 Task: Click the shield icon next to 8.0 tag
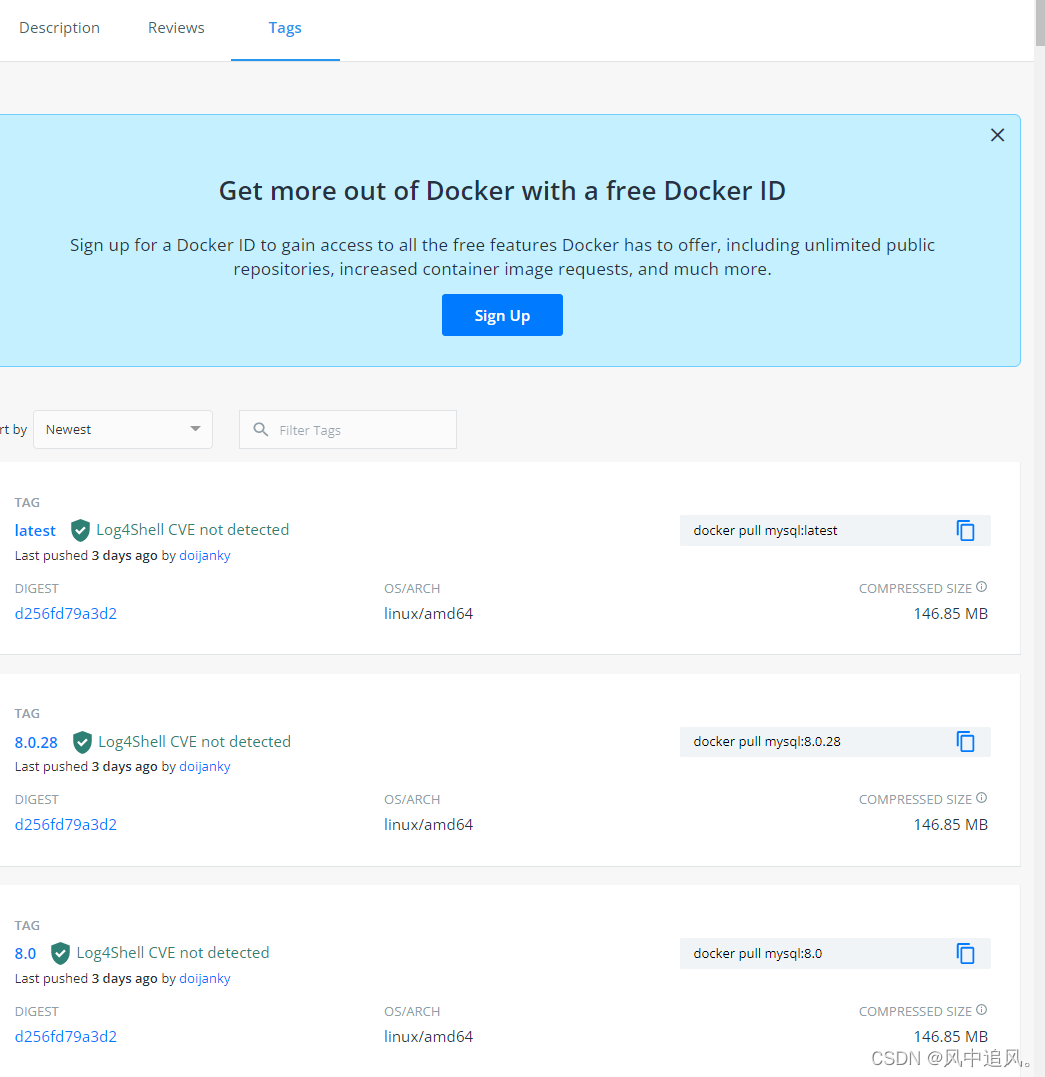coord(60,953)
